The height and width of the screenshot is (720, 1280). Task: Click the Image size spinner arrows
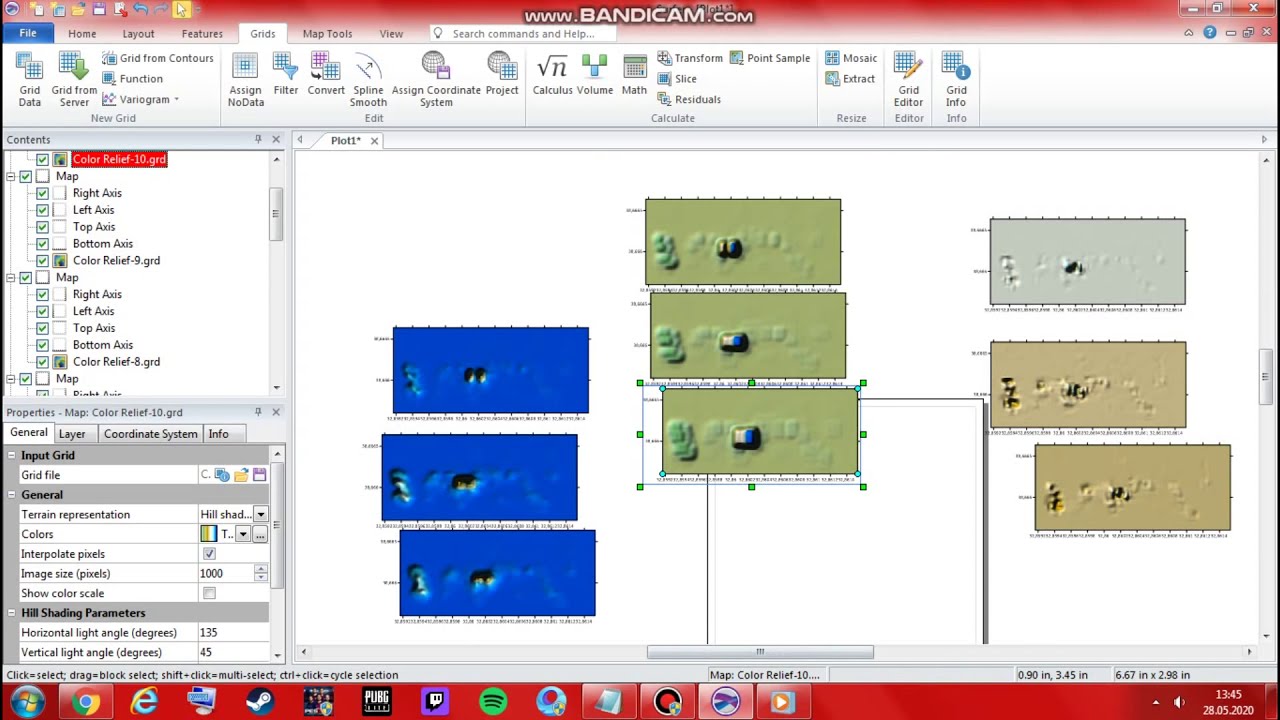(260, 573)
